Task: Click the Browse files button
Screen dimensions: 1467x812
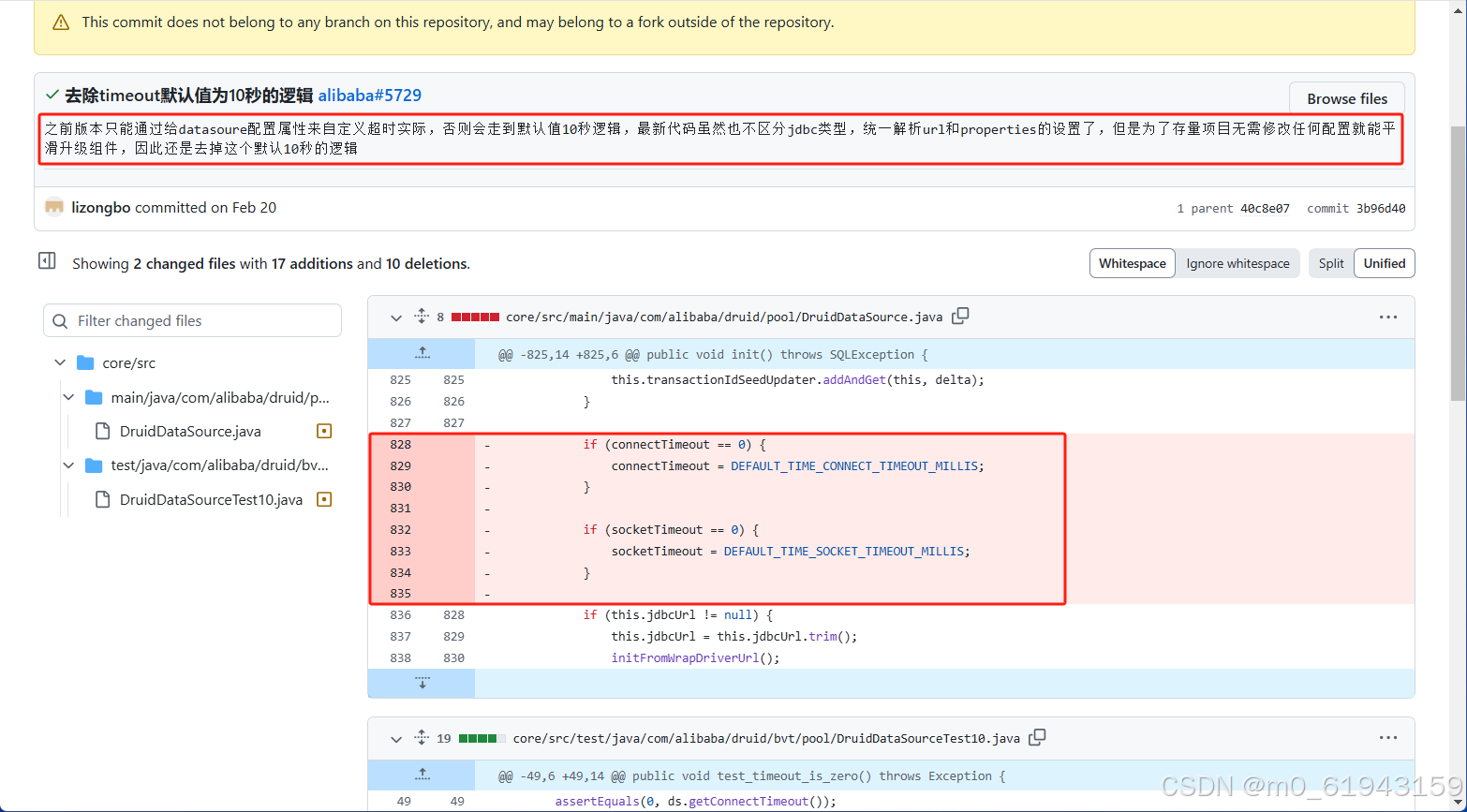Action: coord(1346,97)
